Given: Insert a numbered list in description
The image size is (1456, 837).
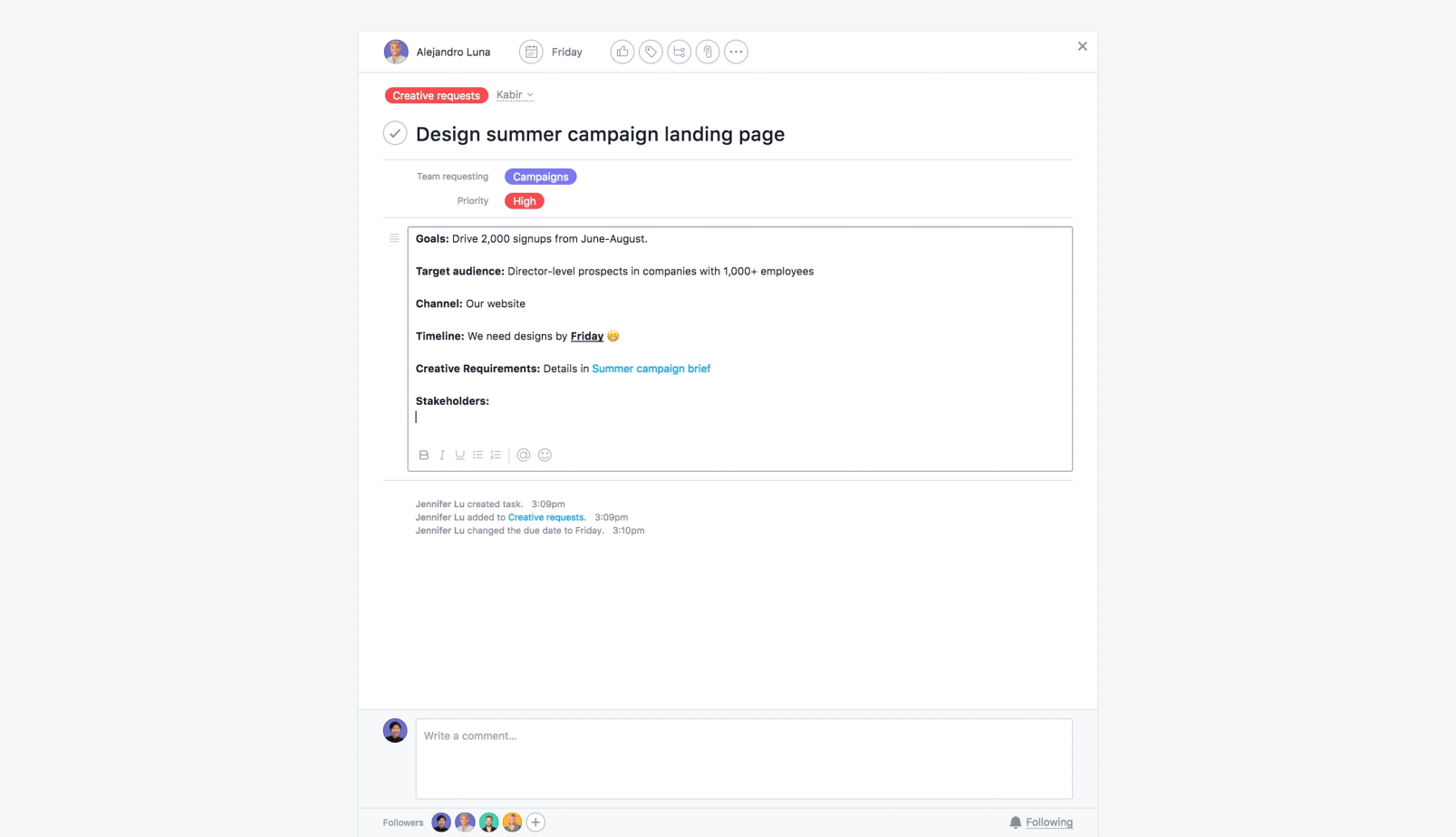Looking at the screenshot, I should pos(496,455).
